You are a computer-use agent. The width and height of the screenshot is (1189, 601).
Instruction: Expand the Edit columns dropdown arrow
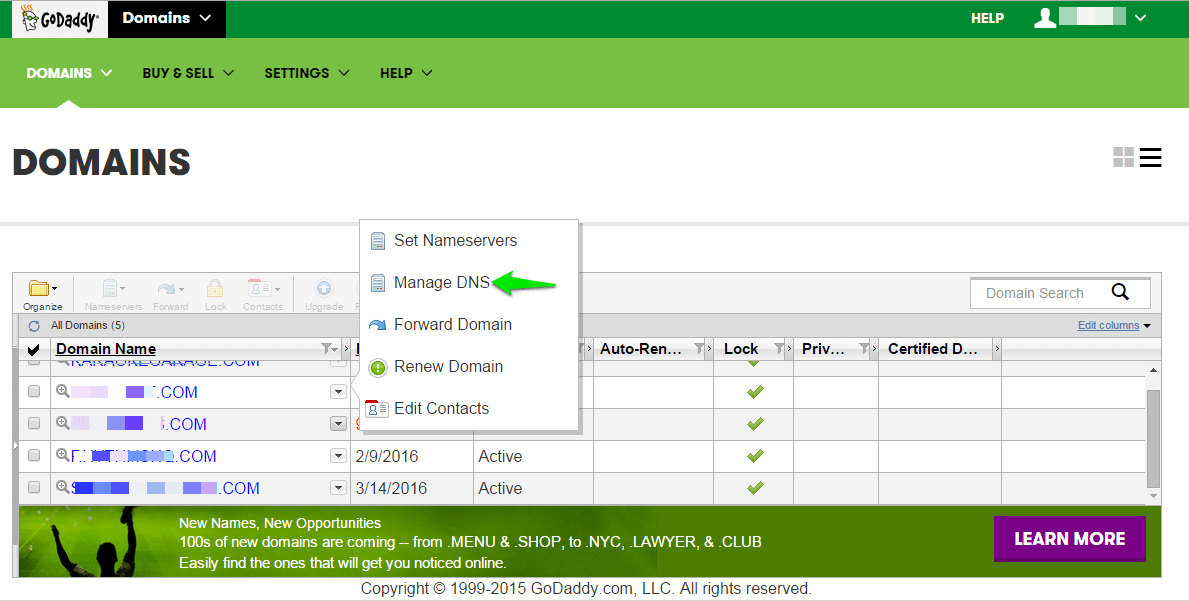coord(1147,326)
